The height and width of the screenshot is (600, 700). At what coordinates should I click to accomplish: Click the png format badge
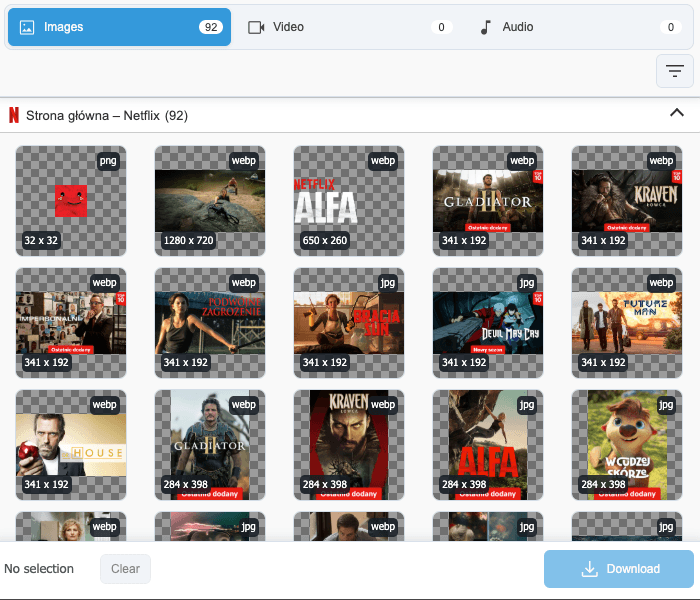[108, 161]
